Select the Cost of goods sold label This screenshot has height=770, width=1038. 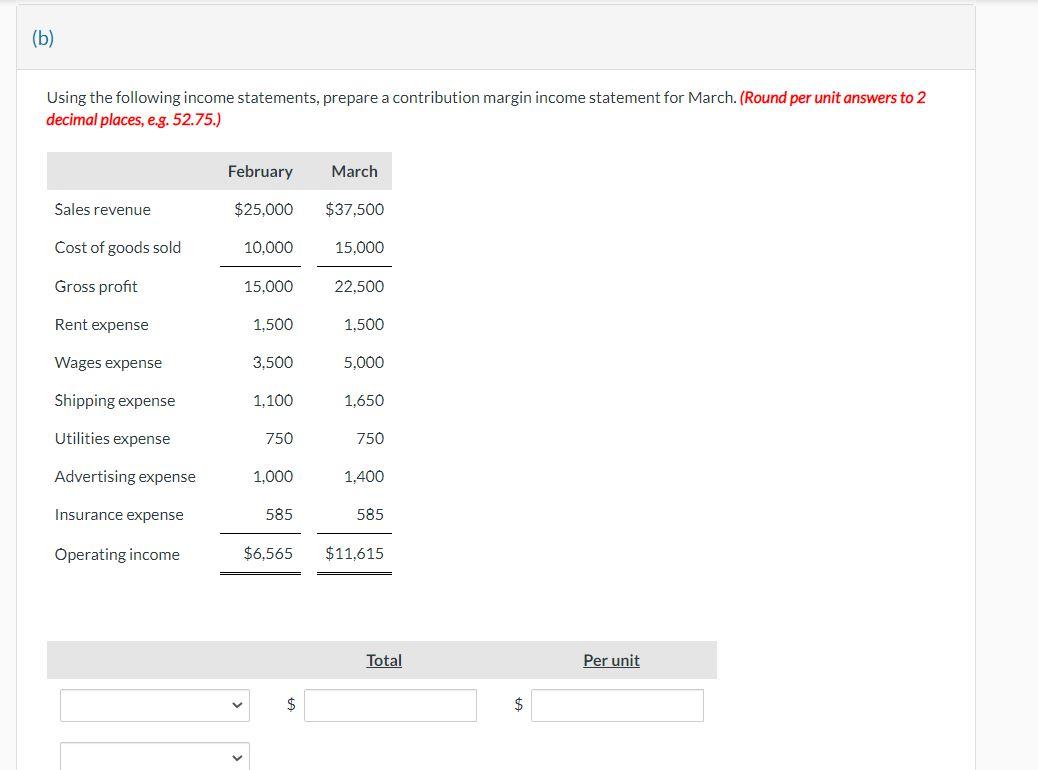(x=118, y=247)
